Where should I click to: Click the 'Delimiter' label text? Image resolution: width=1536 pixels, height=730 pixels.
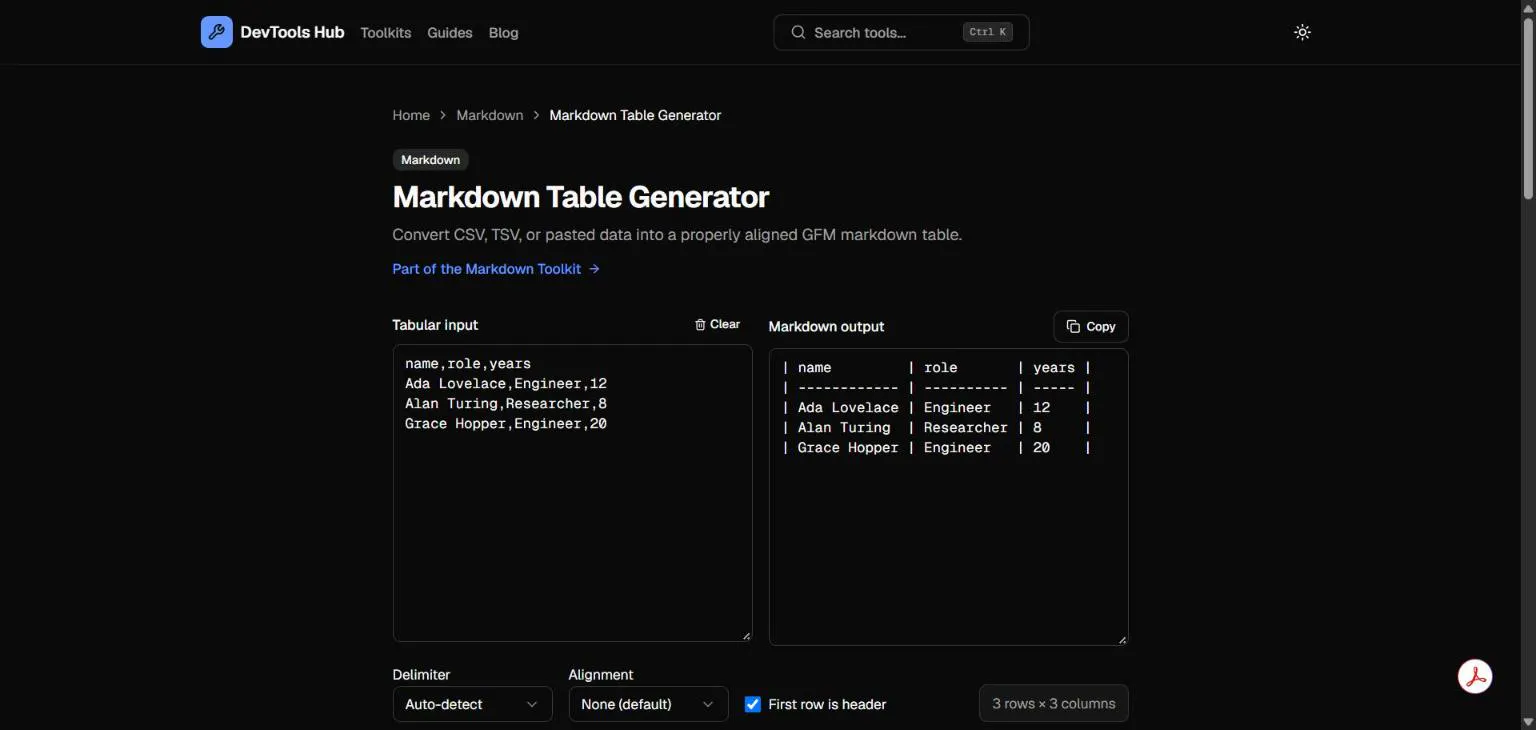click(x=421, y=674)
